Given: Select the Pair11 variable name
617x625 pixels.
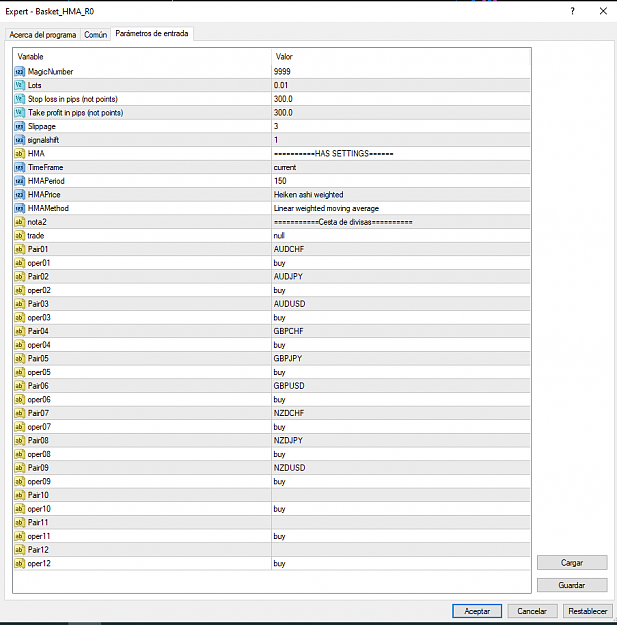Looking at the screenshot, I should click(38, 522).
